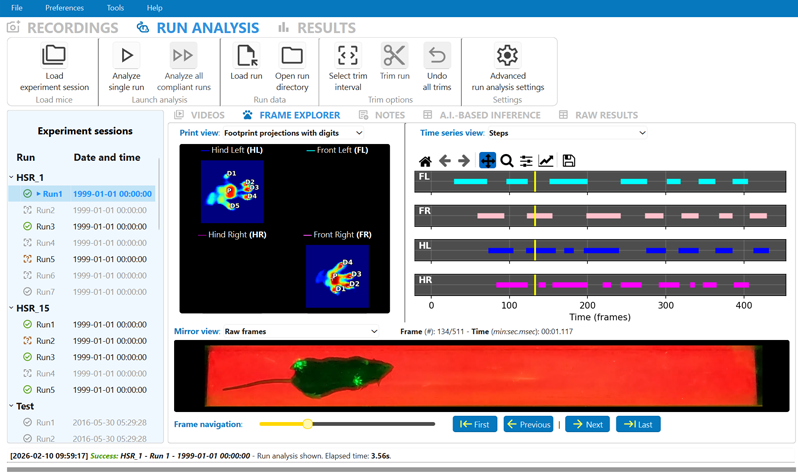Click the yellow frame marker in FL track

click(x=535, y=181)
